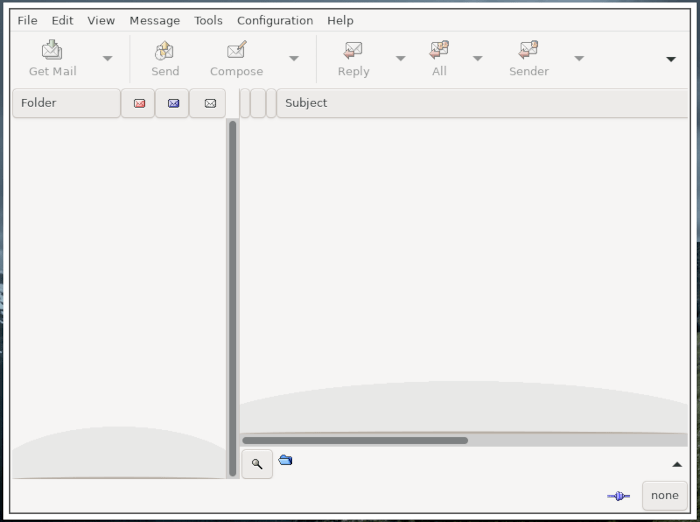Open the Sender reply dropdown arrow

(x=579, y=58)
